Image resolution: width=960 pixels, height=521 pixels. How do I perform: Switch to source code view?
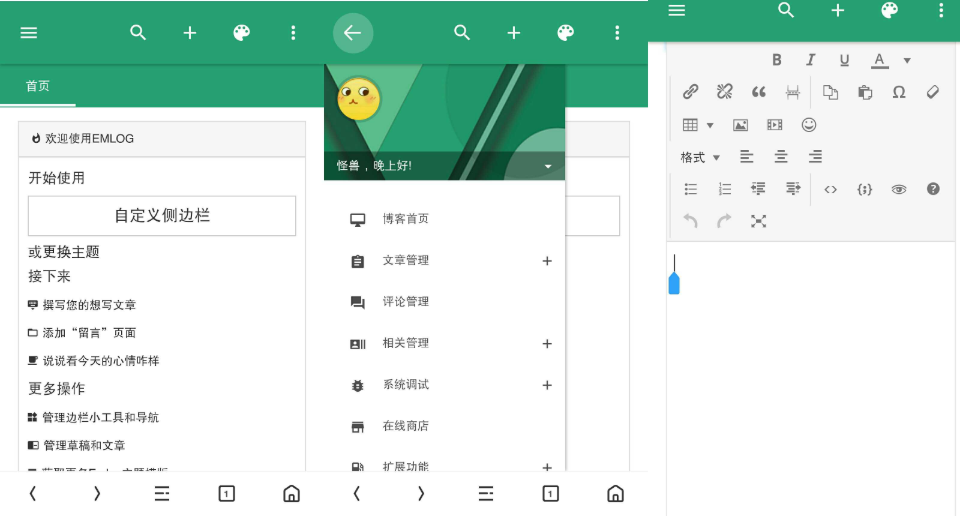(x=830, y=190)
